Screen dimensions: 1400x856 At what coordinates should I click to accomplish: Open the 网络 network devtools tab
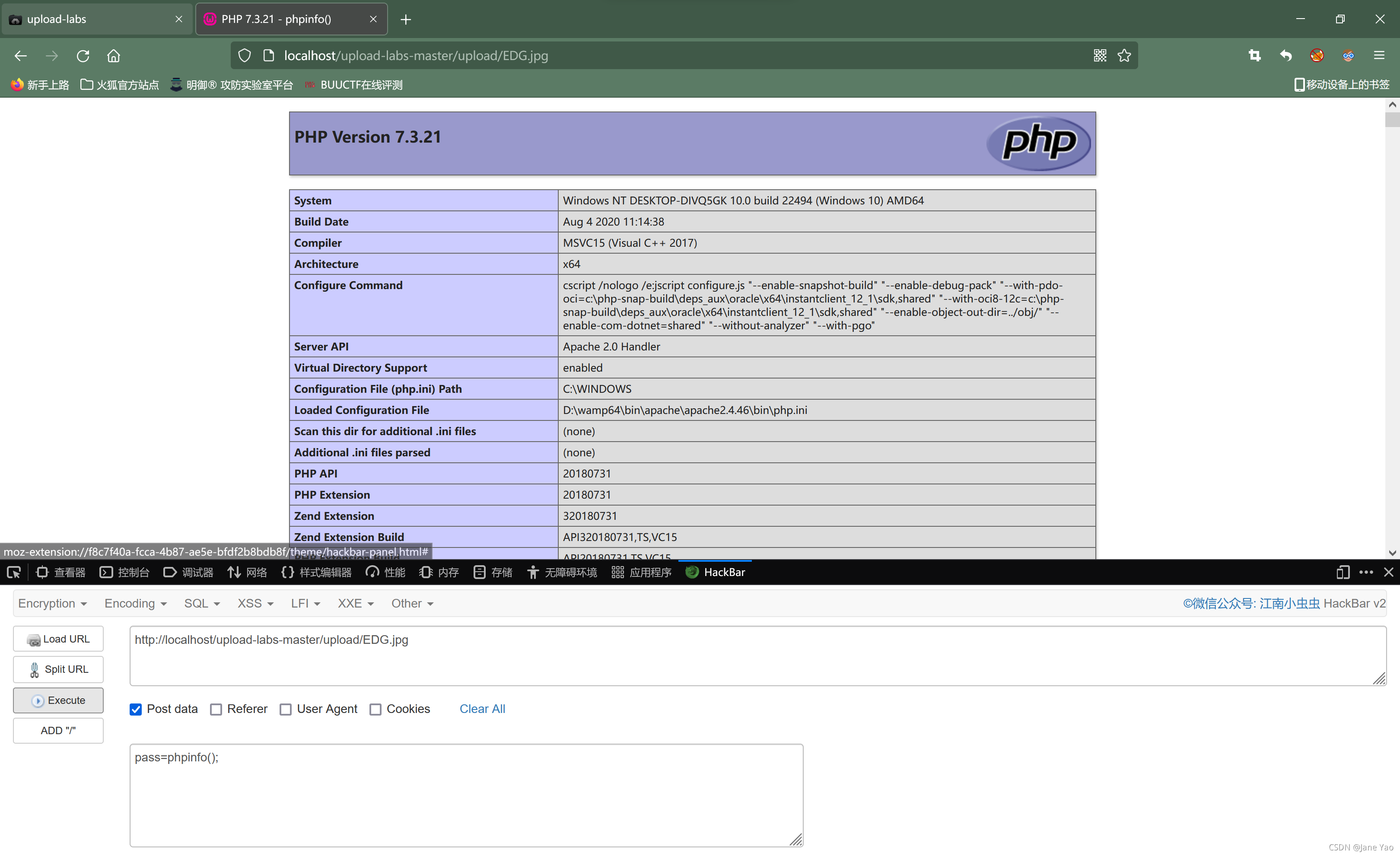(247, 572)
